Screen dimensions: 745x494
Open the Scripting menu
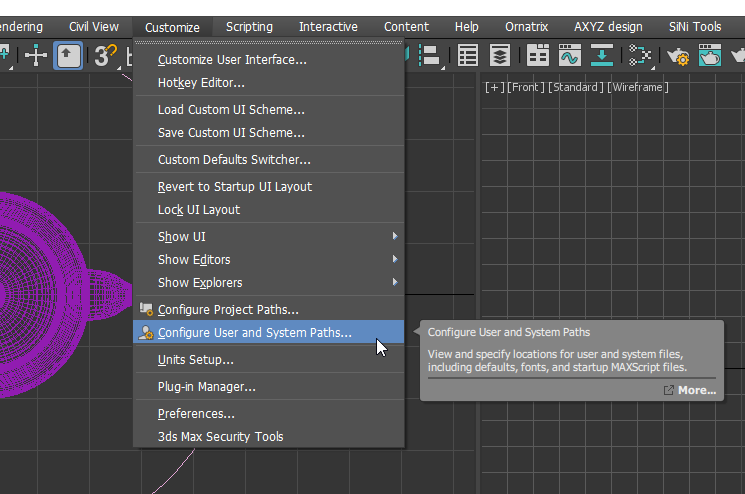(249, 27)
